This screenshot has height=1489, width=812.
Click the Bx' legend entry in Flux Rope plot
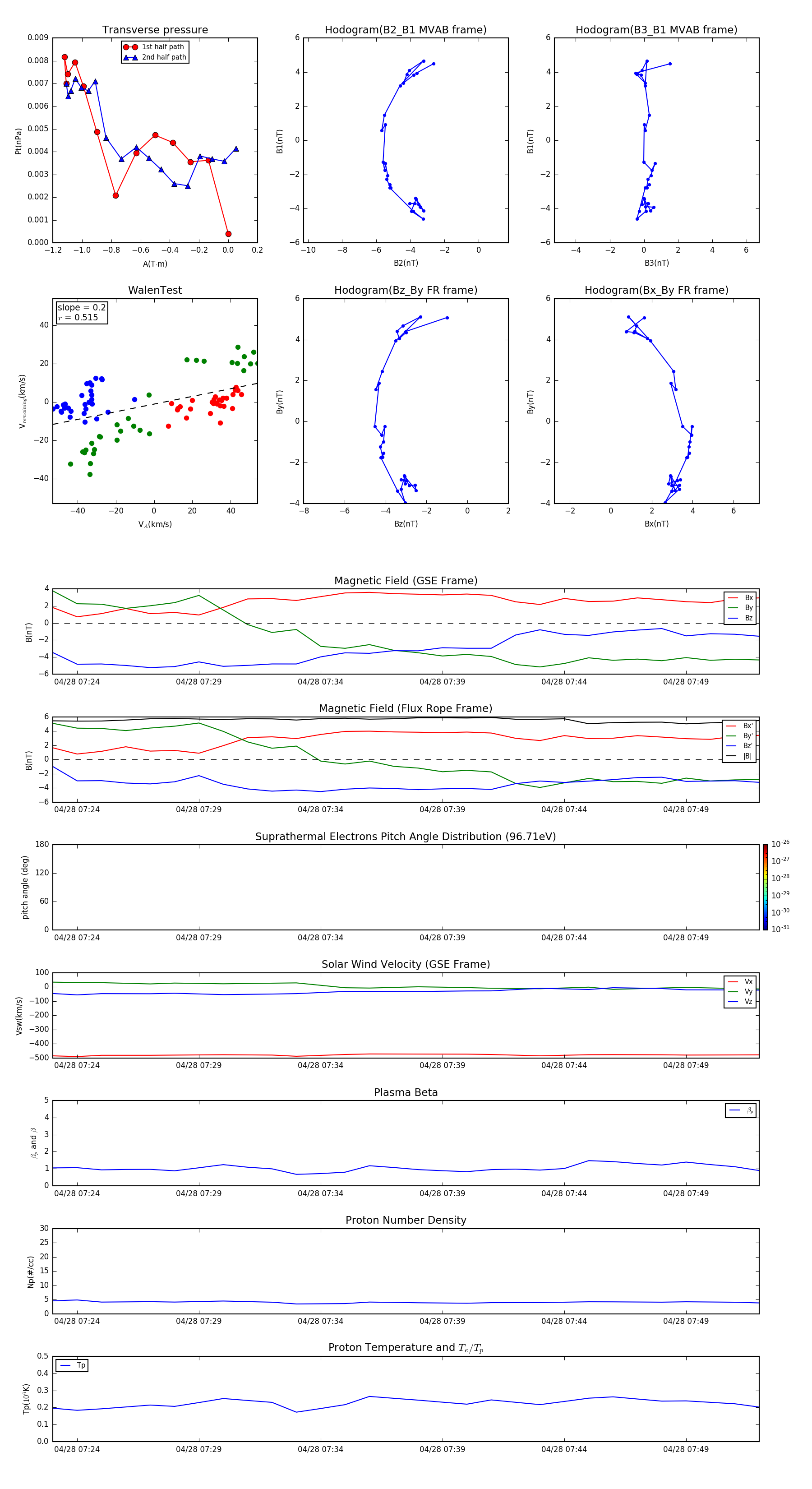(740, 726)
